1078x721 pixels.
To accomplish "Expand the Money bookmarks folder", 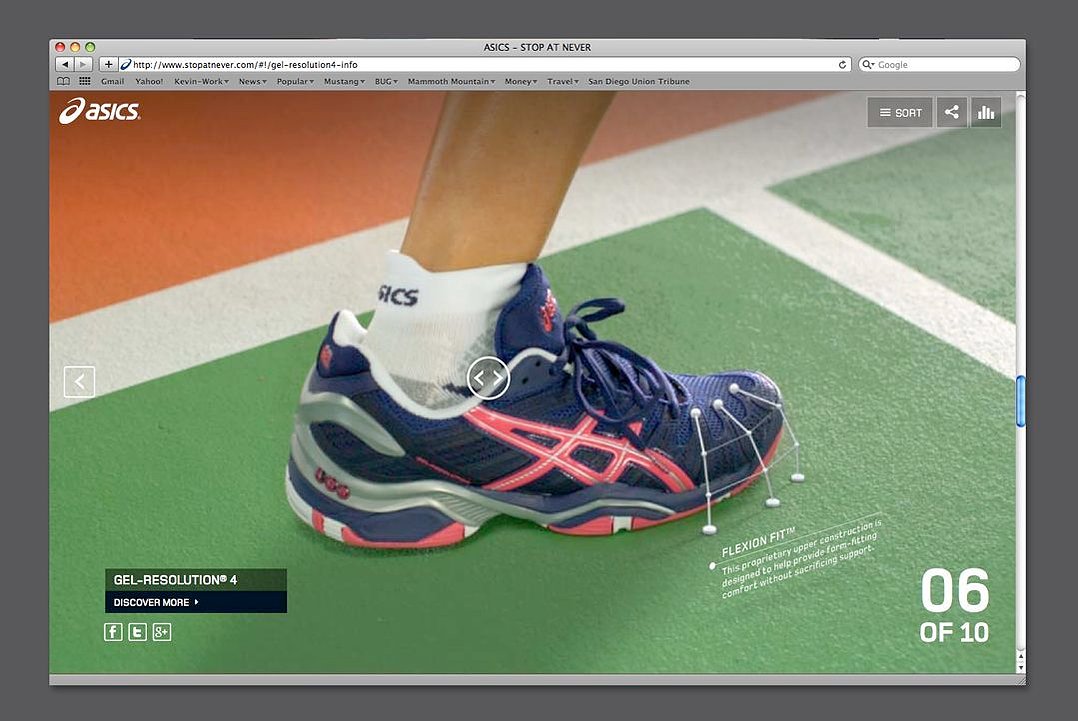I will (x=521, y=81).
